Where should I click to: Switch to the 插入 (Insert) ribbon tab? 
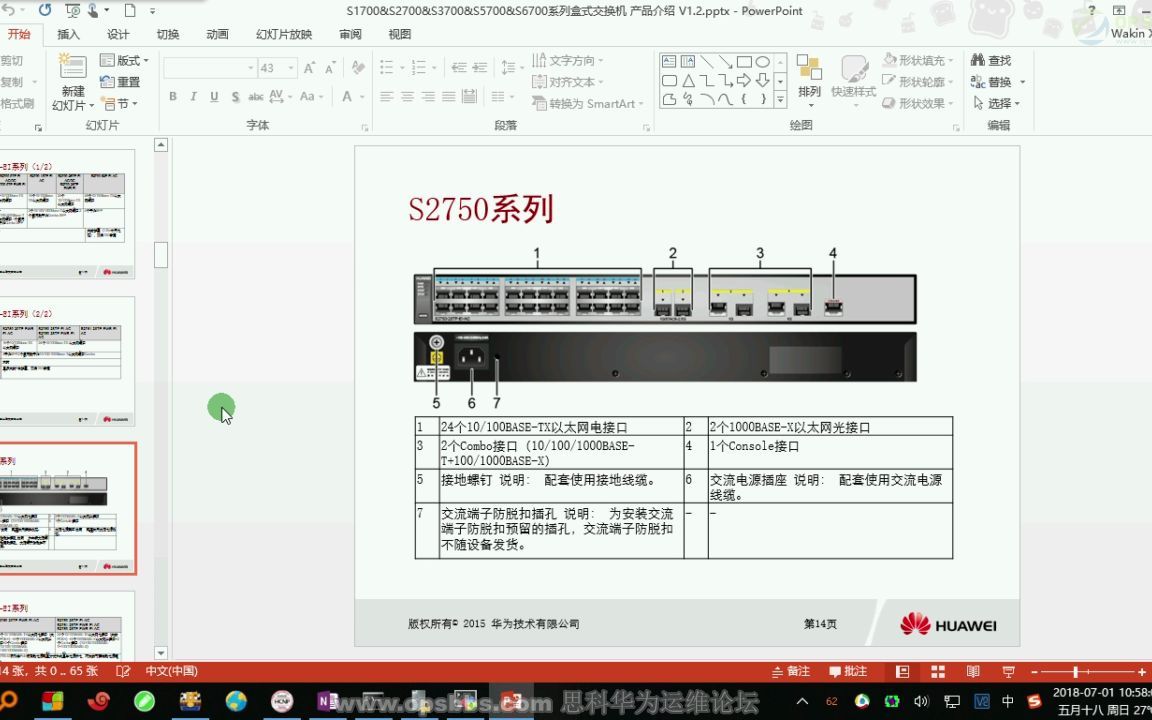67,33
